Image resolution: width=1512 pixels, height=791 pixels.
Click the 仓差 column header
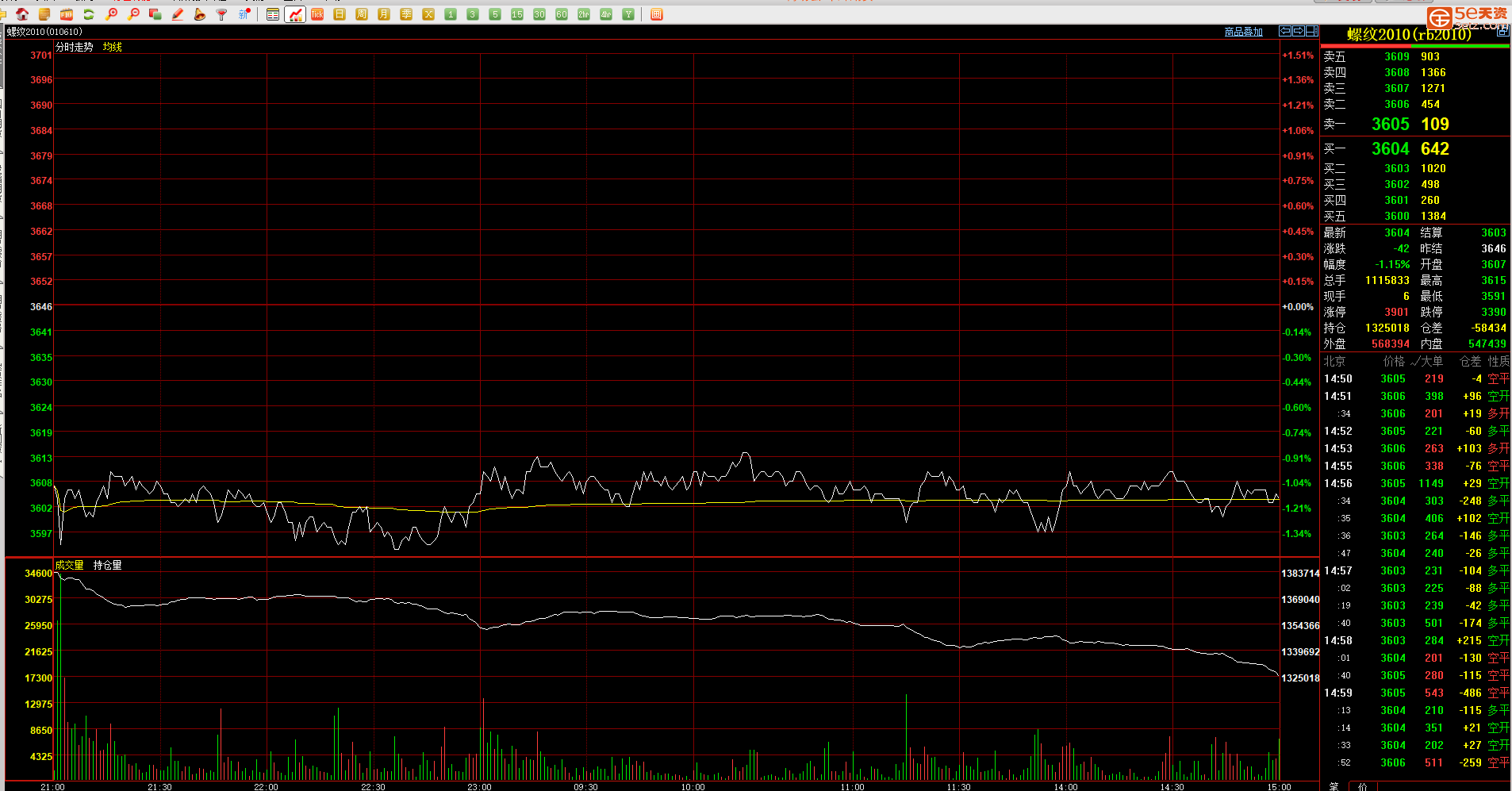[1471, 361]
